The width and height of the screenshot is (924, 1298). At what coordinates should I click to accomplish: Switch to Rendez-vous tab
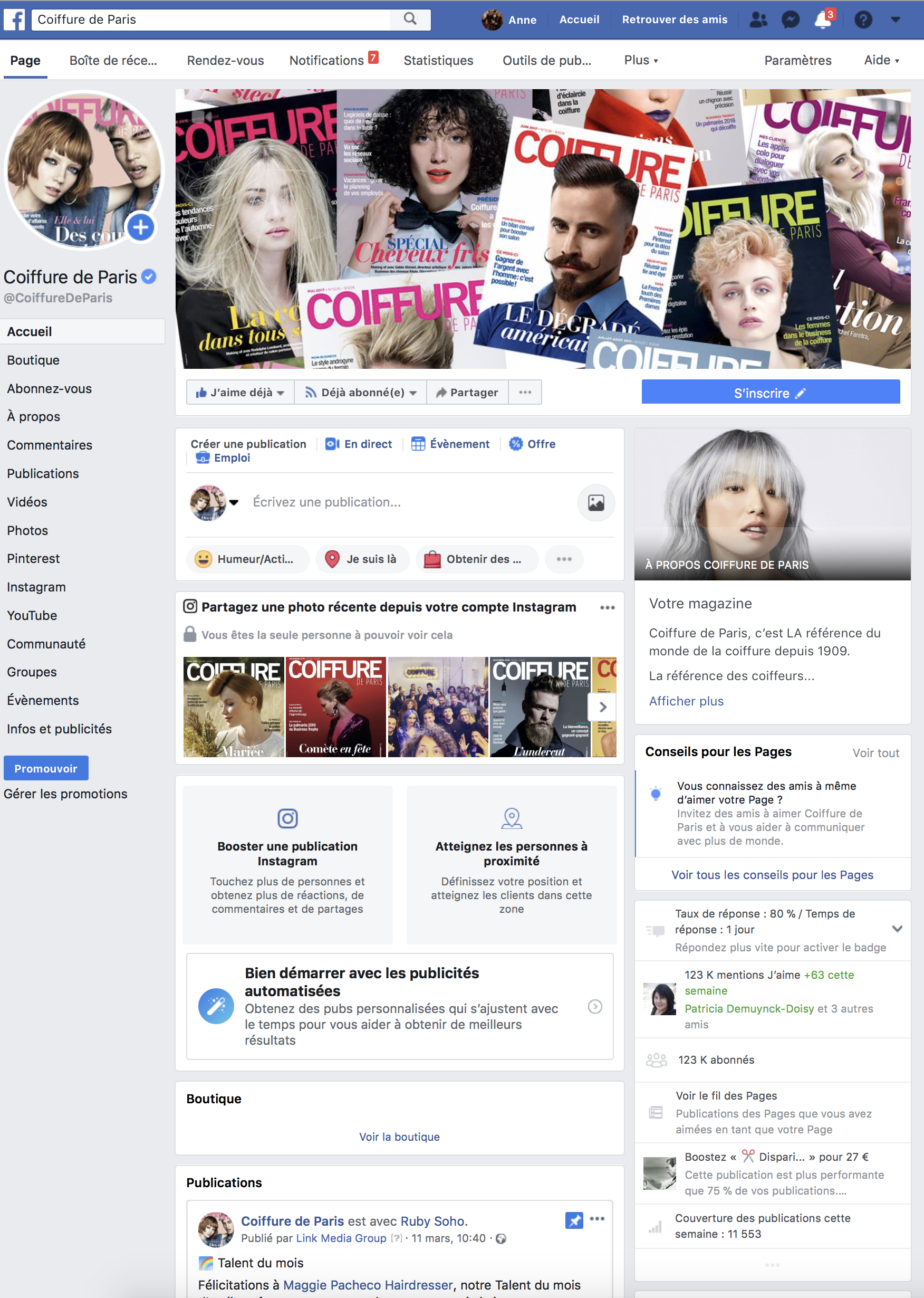(225, 60)
